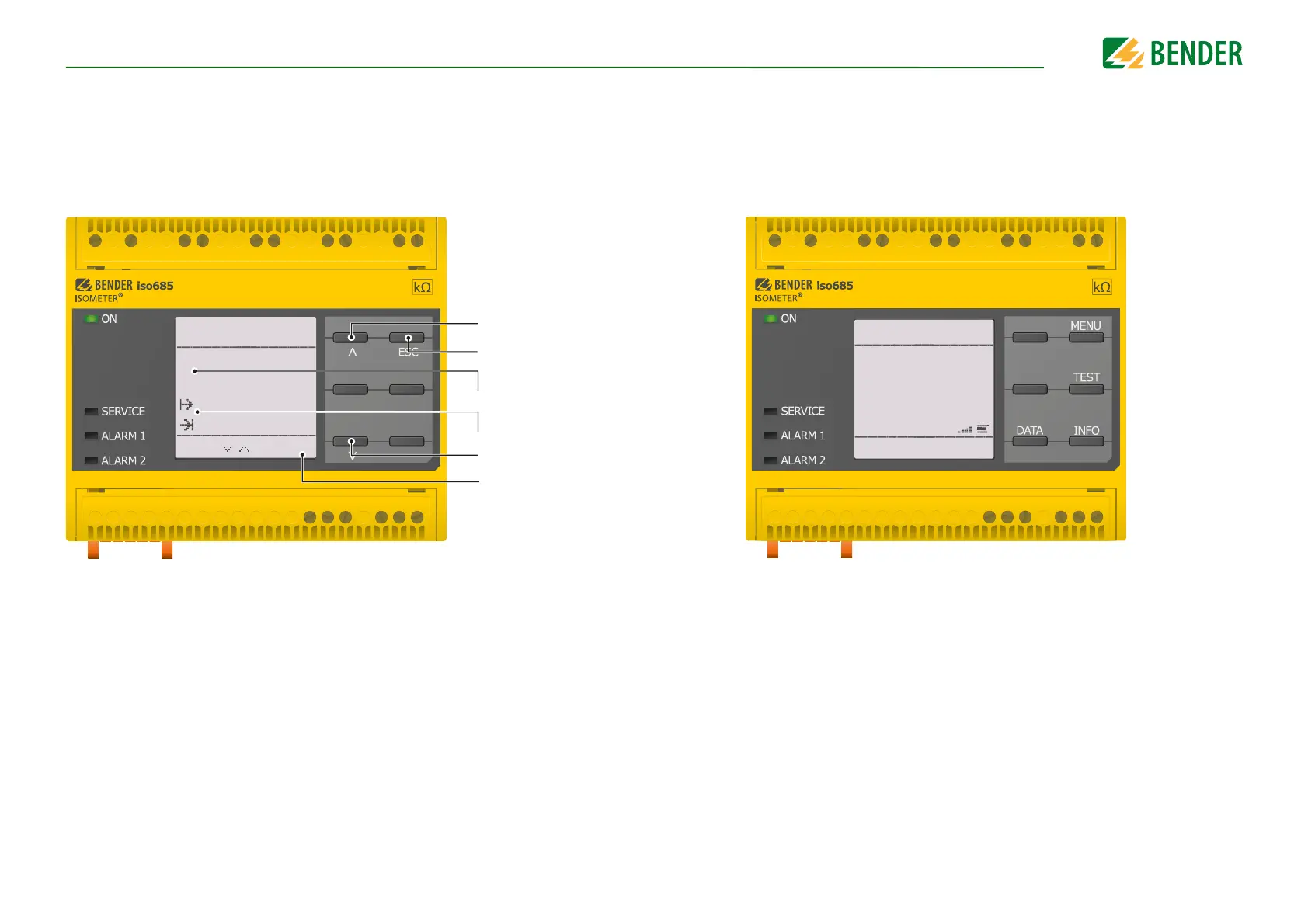This screenshot has width=1308, height=924.
Task: Click the INFO button on the right device
Action: [1086, 442]
